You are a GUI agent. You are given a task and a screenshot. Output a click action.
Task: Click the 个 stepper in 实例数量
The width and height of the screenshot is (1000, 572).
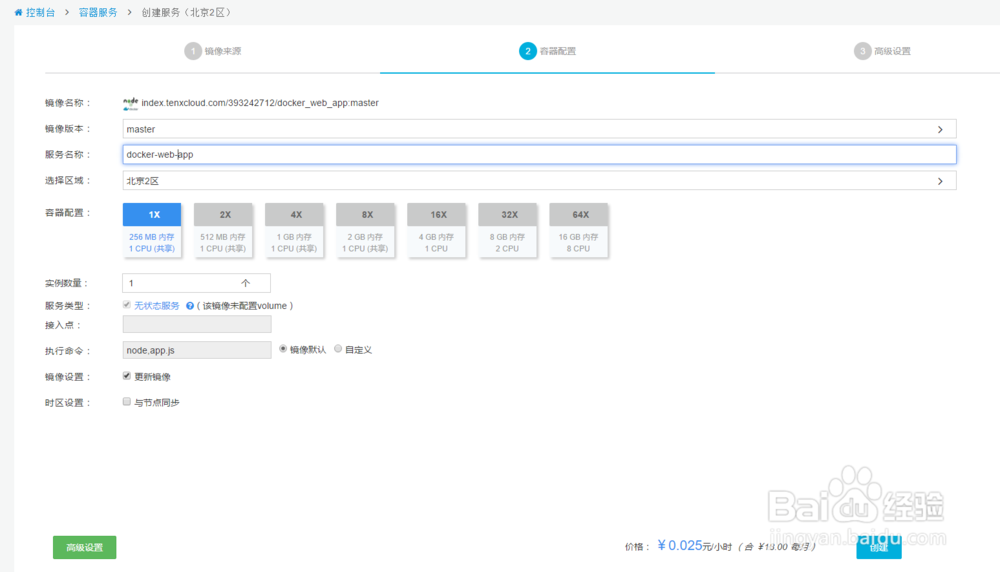[x=246, y=283]
